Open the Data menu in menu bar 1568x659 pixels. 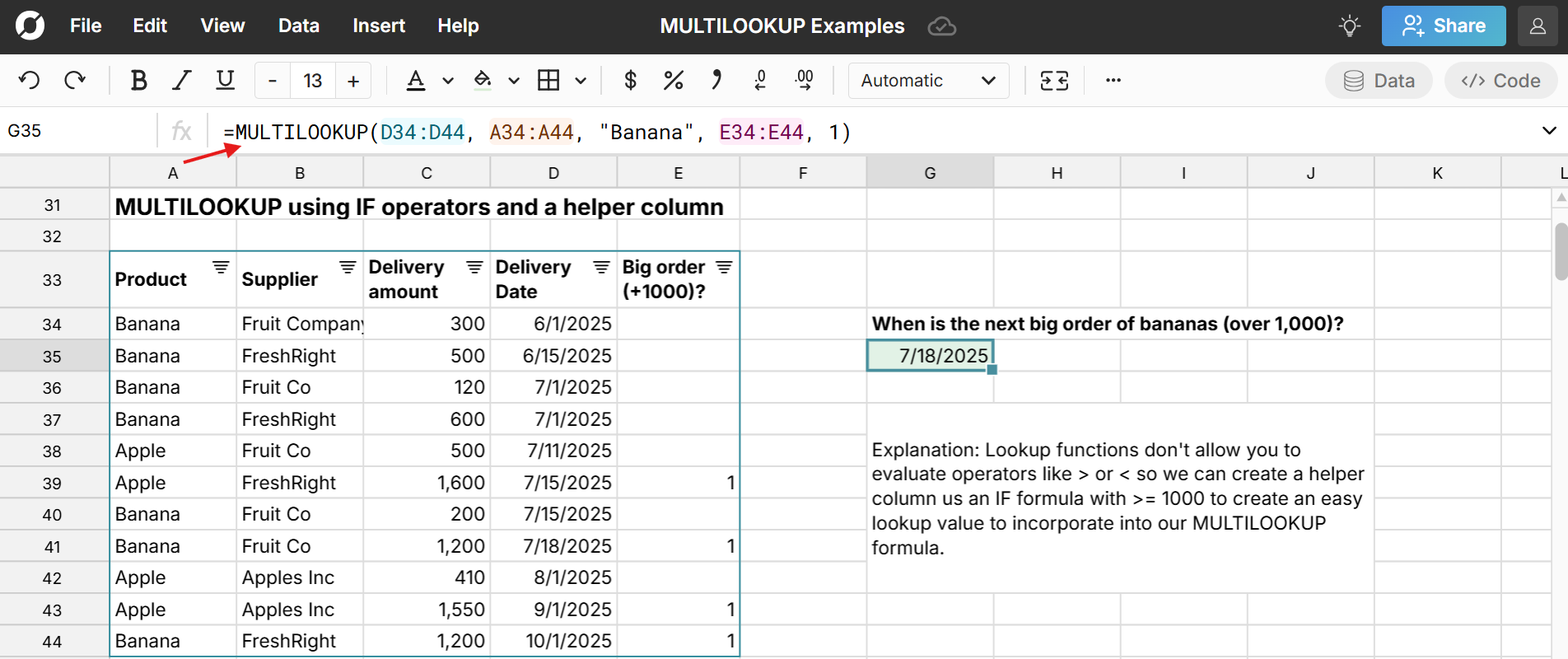[298, 26]
